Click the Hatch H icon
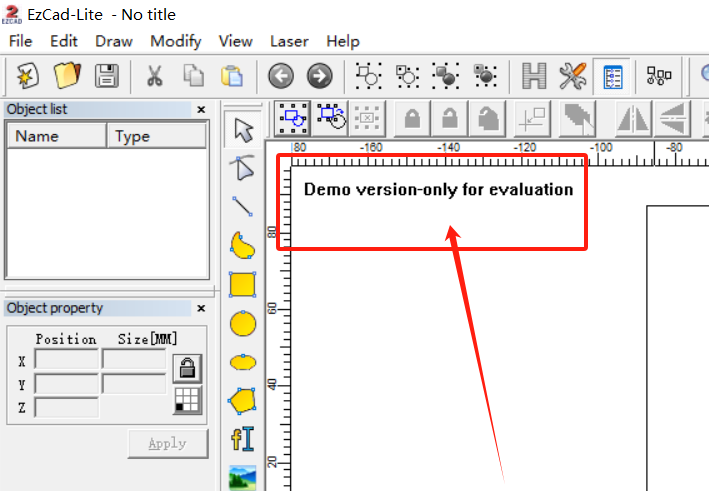 pyautogui.click(x=534, y=76)
